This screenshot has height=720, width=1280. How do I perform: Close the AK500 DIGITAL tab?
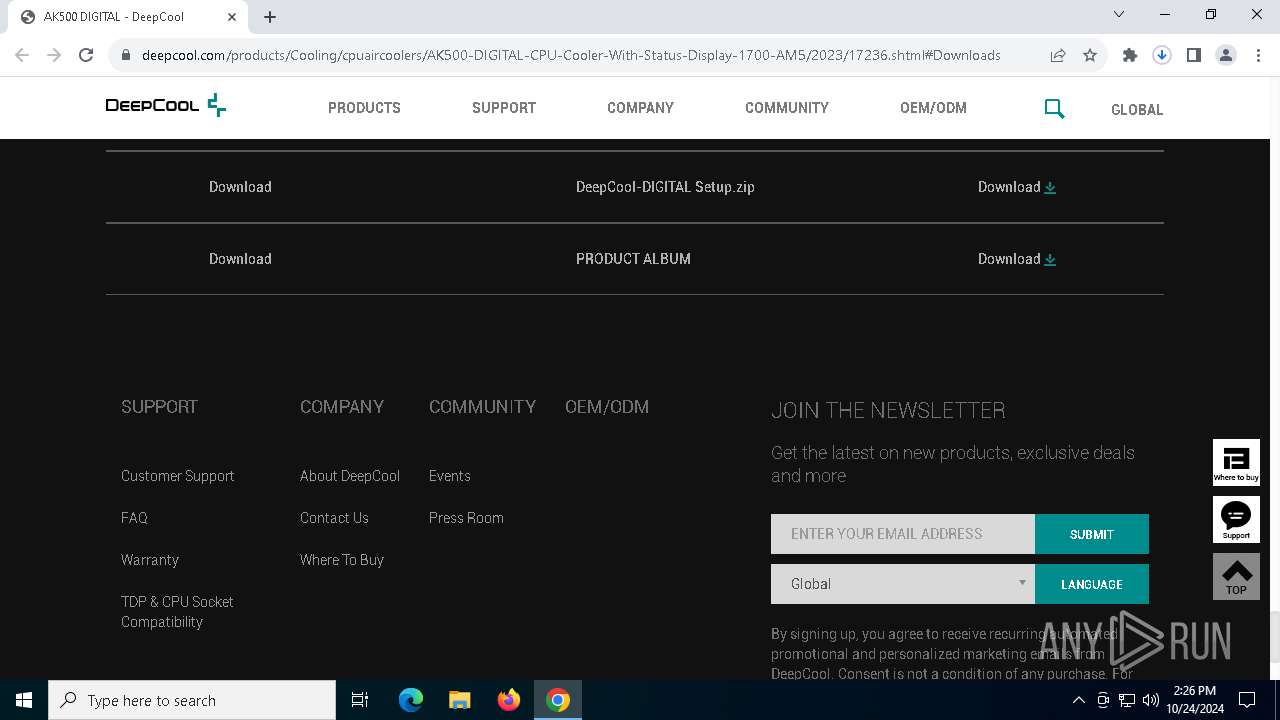click(x=232, y=17)
